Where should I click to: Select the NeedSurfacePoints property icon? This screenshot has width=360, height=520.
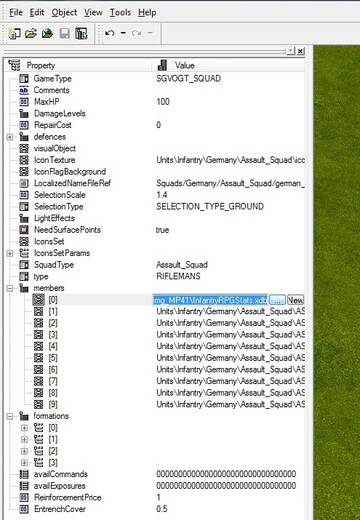[24, 230]
